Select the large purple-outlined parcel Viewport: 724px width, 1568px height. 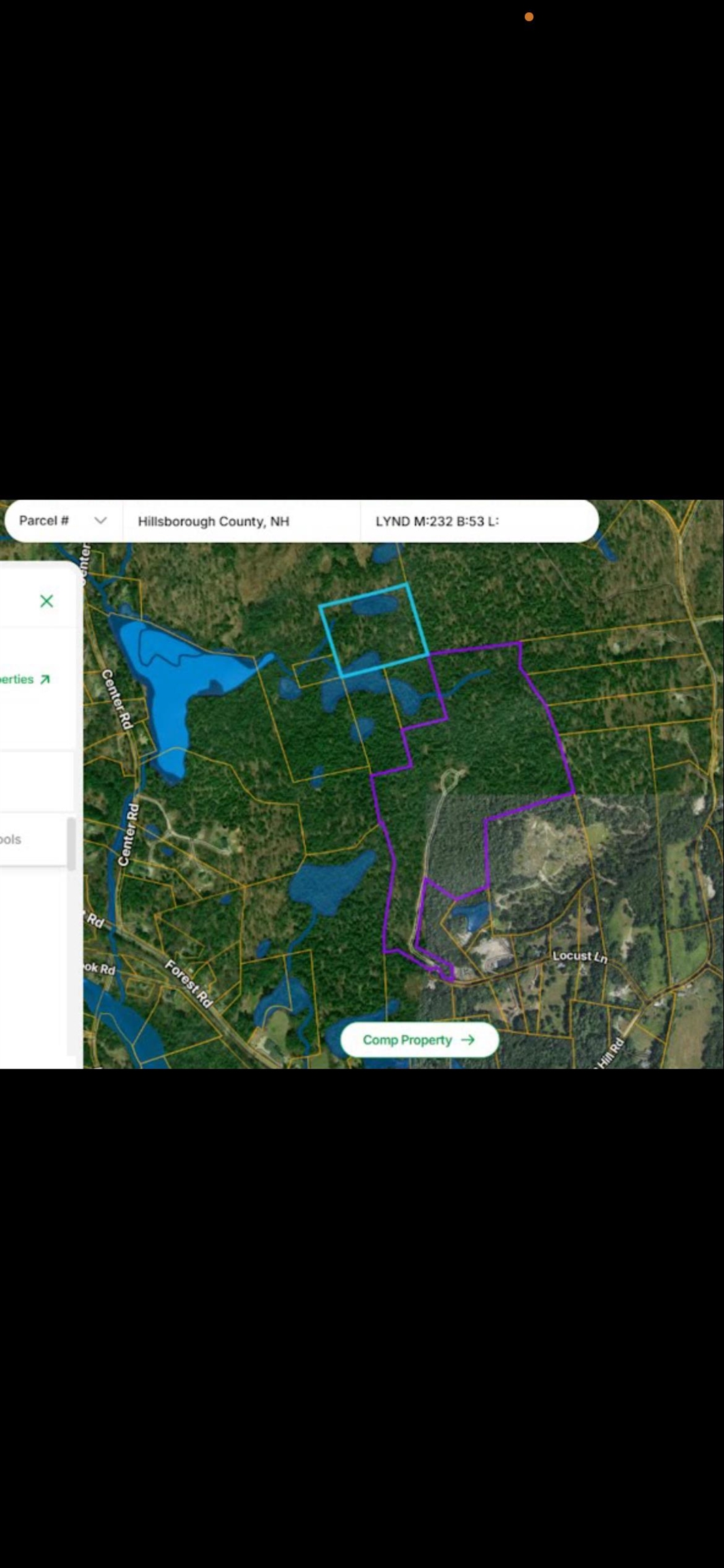(490, 742)
